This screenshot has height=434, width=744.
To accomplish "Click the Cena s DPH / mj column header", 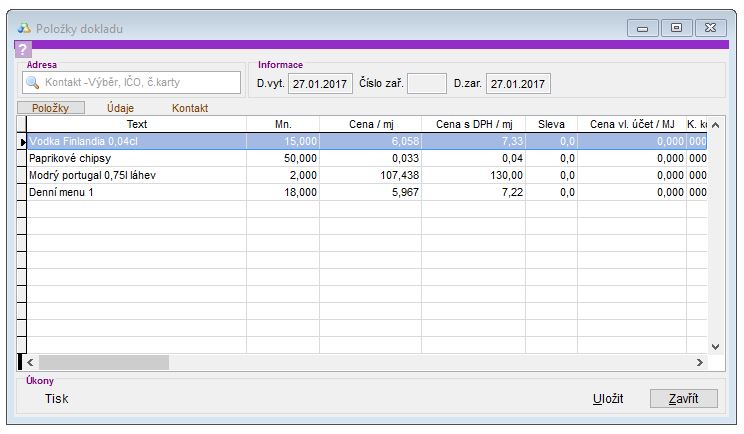I will (x=473, y=124).
